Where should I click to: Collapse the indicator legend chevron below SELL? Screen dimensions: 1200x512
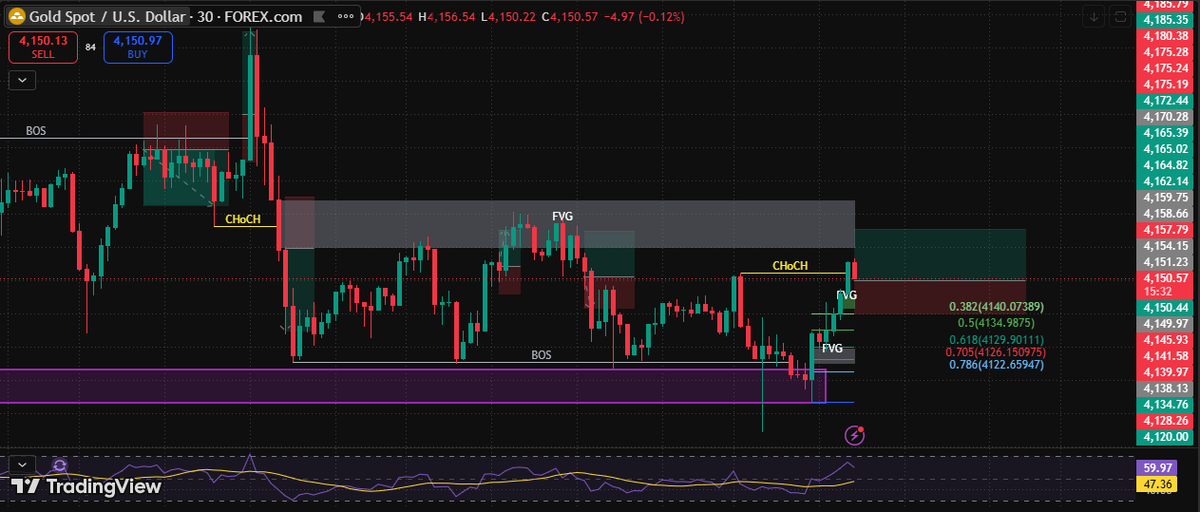click(21, 81)
